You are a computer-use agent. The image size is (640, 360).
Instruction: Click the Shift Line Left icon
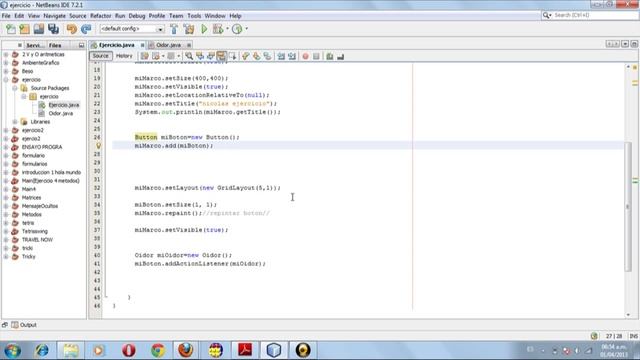(x=281, y=56)
